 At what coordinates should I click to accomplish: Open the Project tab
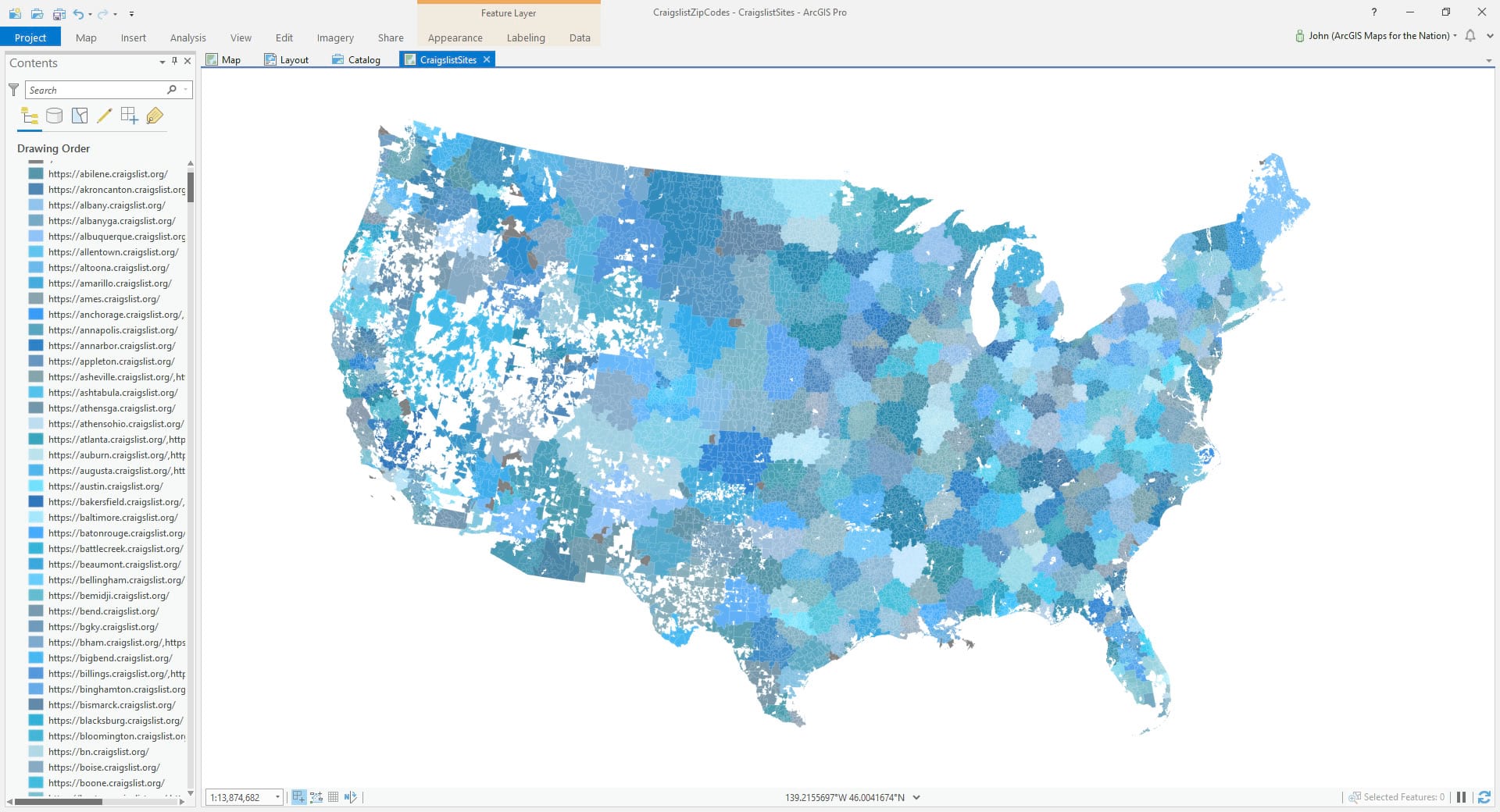(x=30, y=37)
